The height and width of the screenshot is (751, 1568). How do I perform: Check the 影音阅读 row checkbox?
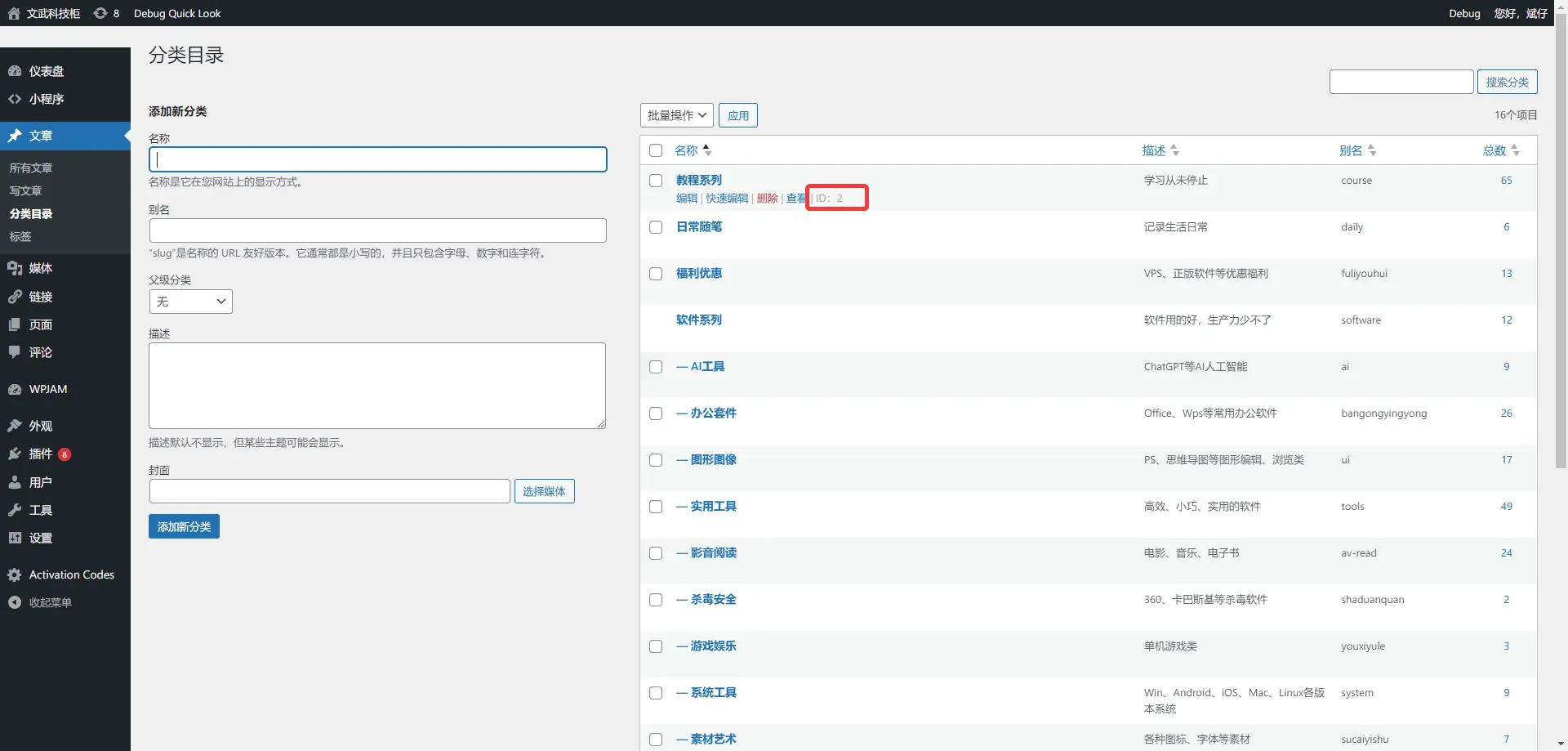click(656, 553)
